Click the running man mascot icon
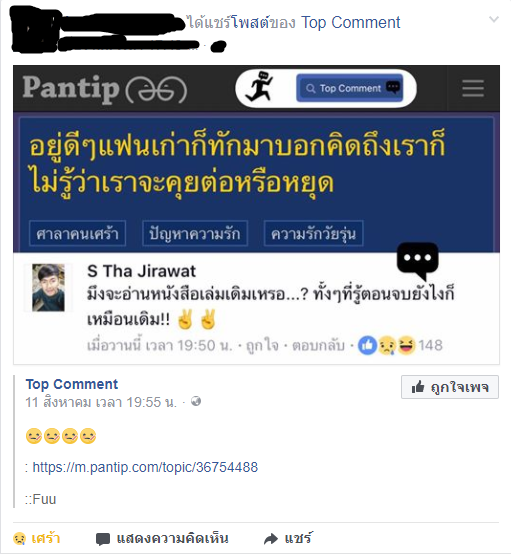Screen dimensions: 511x554 (x=260, y=86)
